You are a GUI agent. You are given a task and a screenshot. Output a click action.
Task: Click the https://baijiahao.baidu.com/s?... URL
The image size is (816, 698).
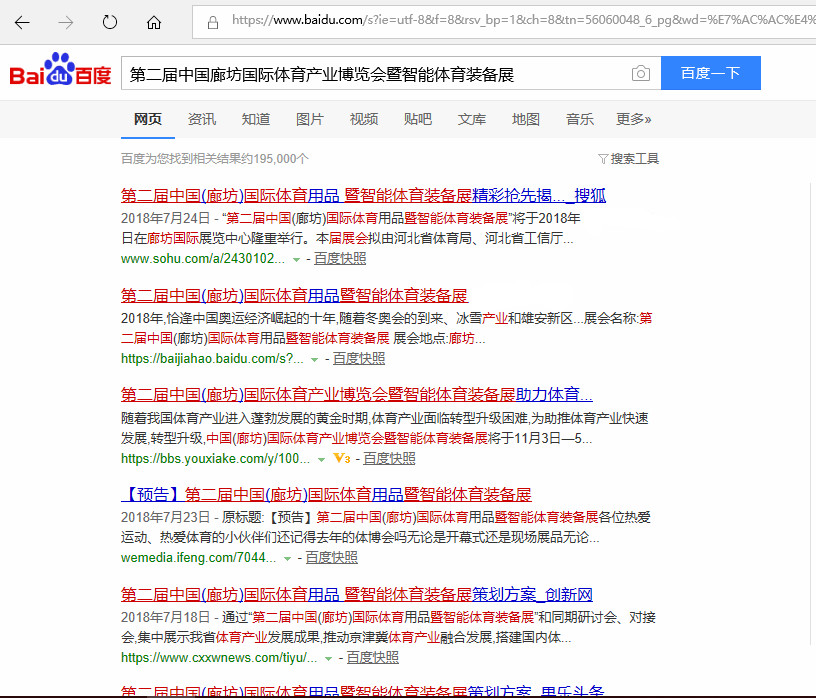click(212, 359)
